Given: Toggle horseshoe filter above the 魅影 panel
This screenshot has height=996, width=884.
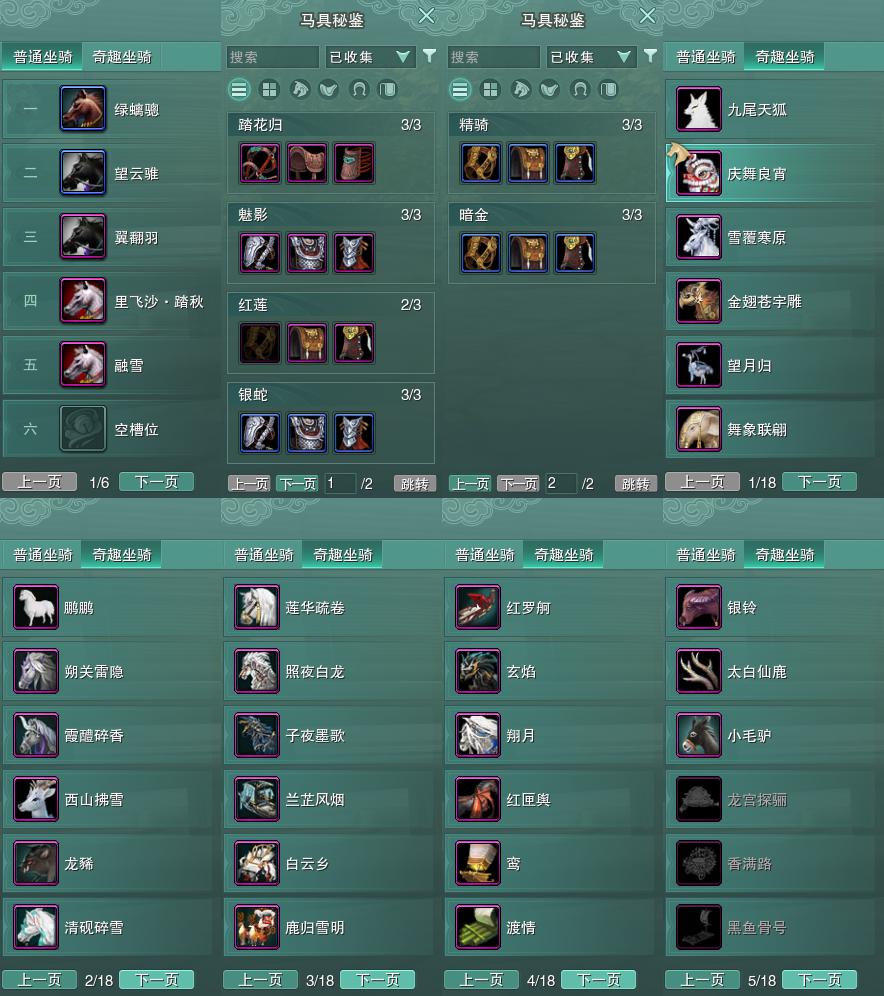Looking at the screenshot, I should [359, 90].
